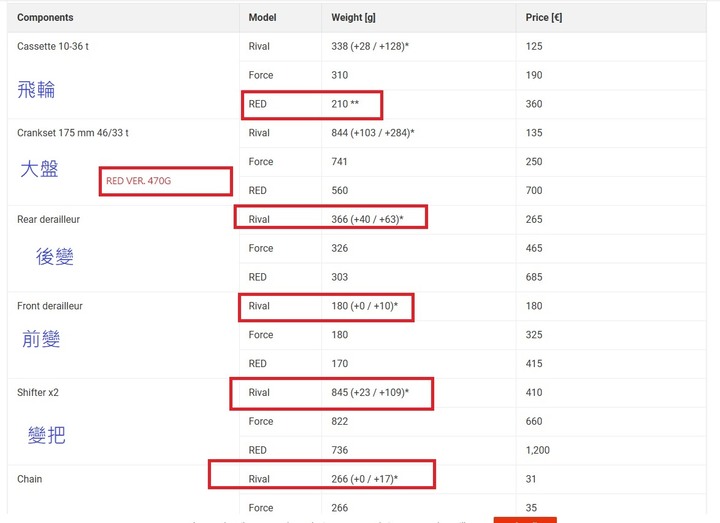Select the Rear derailleur label
The width and height of the screenshot is (720, 523).
[48, 219]
